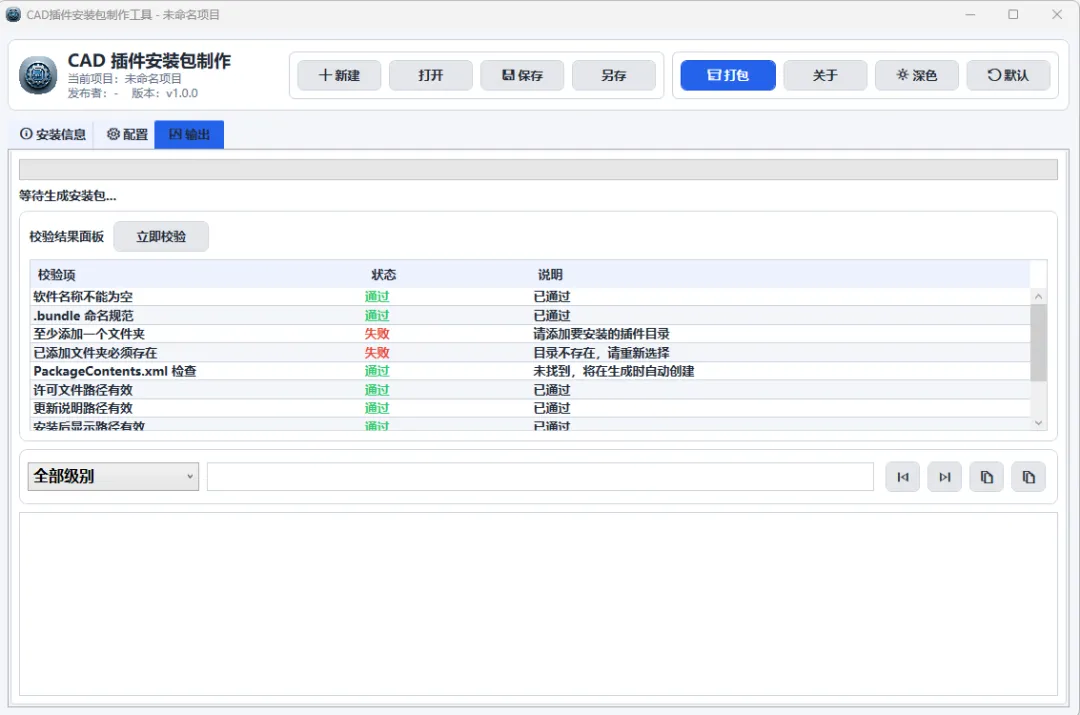
Task: Save the project using the 保存 button
Action: pos(522,75)
